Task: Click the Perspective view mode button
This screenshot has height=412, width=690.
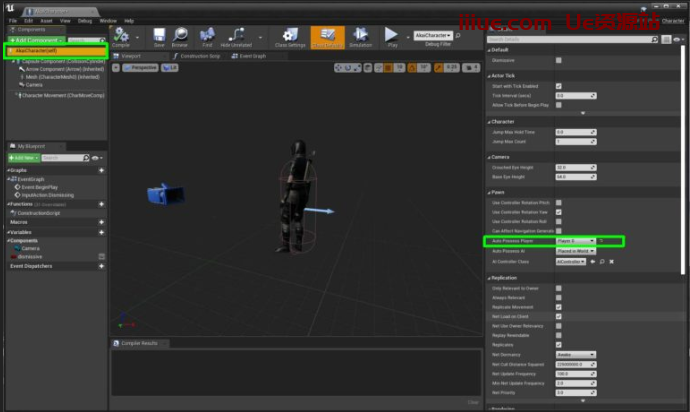Action: click(144, 67)
